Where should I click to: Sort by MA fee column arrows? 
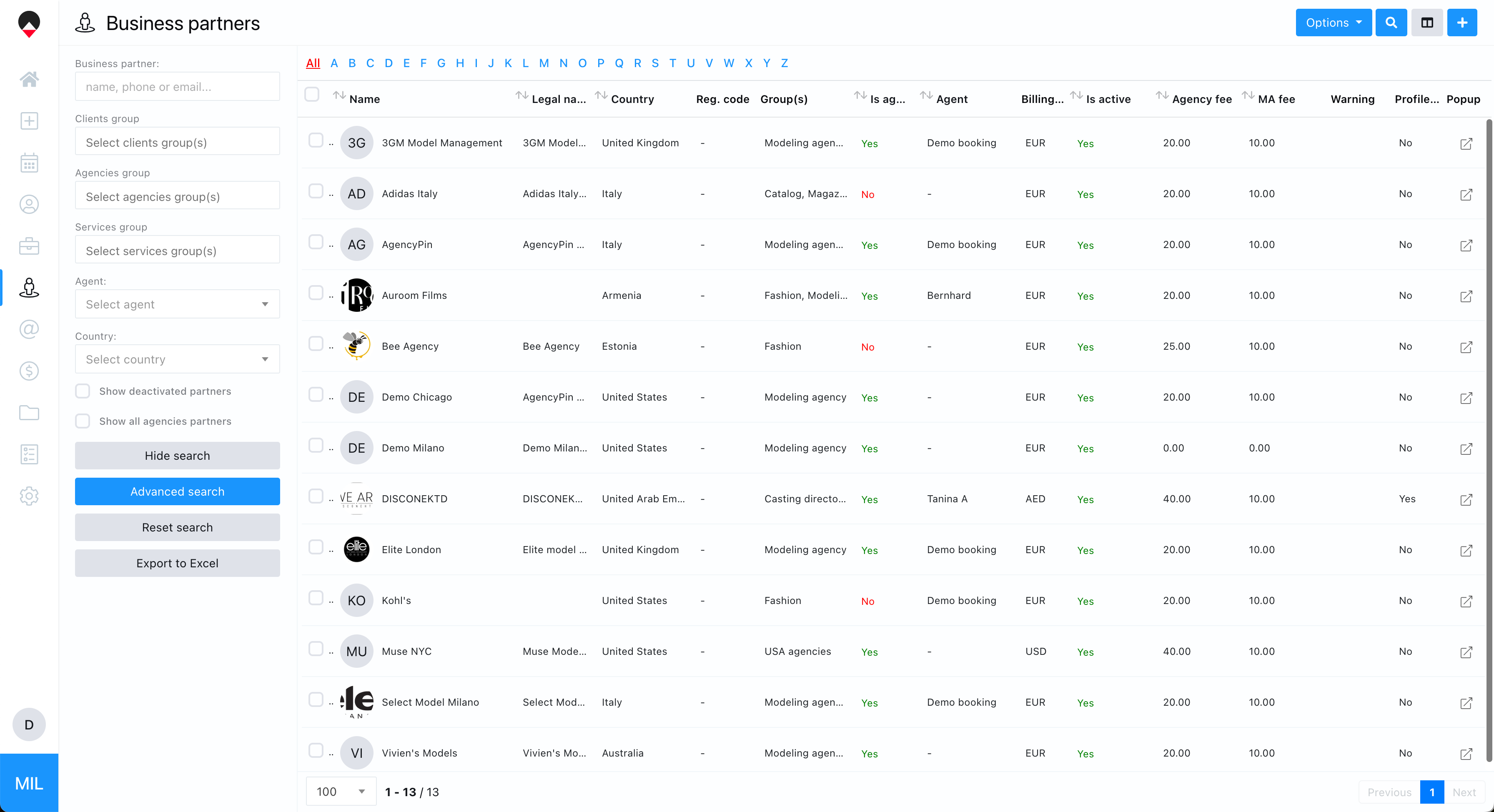point(1248,95)
